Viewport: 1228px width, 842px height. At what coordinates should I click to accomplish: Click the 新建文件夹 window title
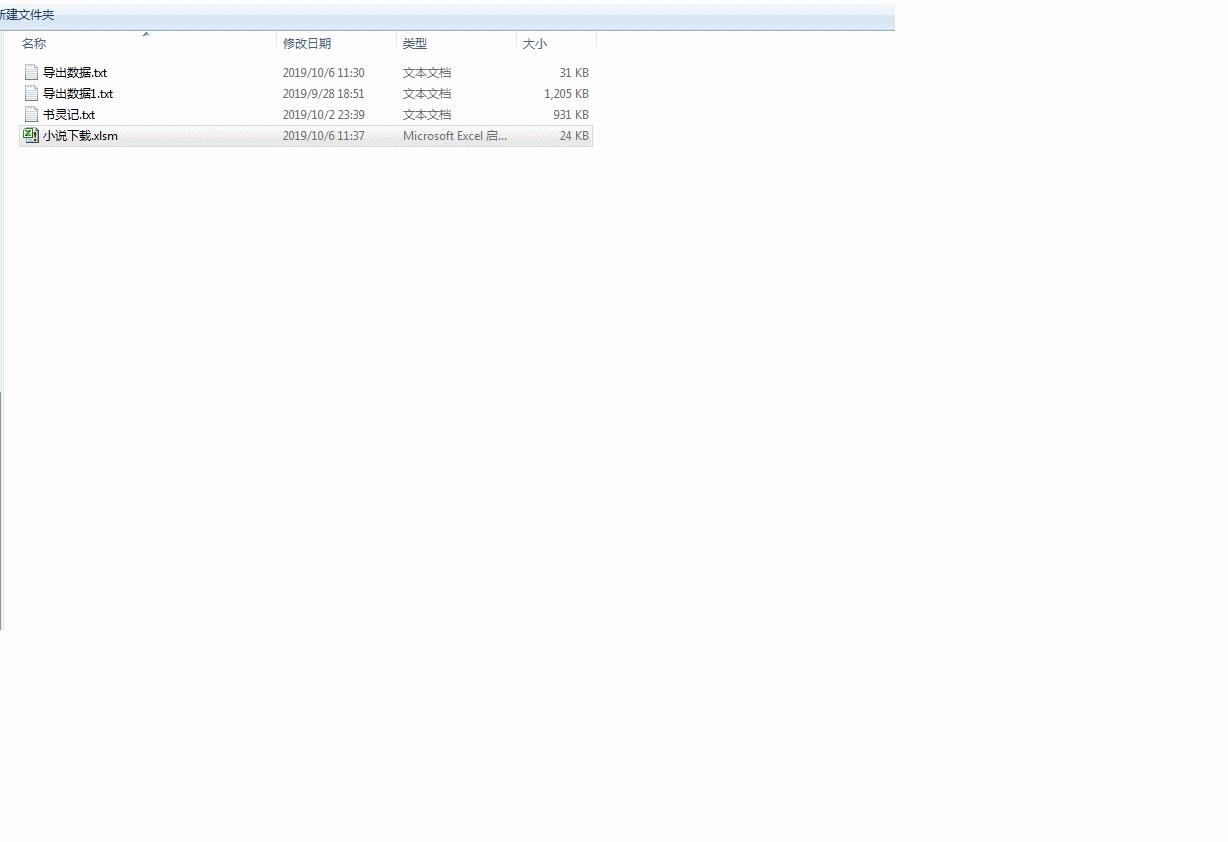point(27,15)
